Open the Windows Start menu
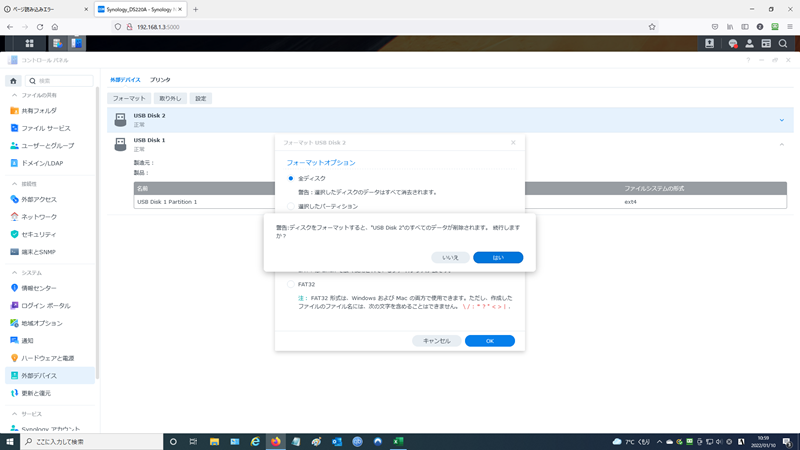 (10, 441)
